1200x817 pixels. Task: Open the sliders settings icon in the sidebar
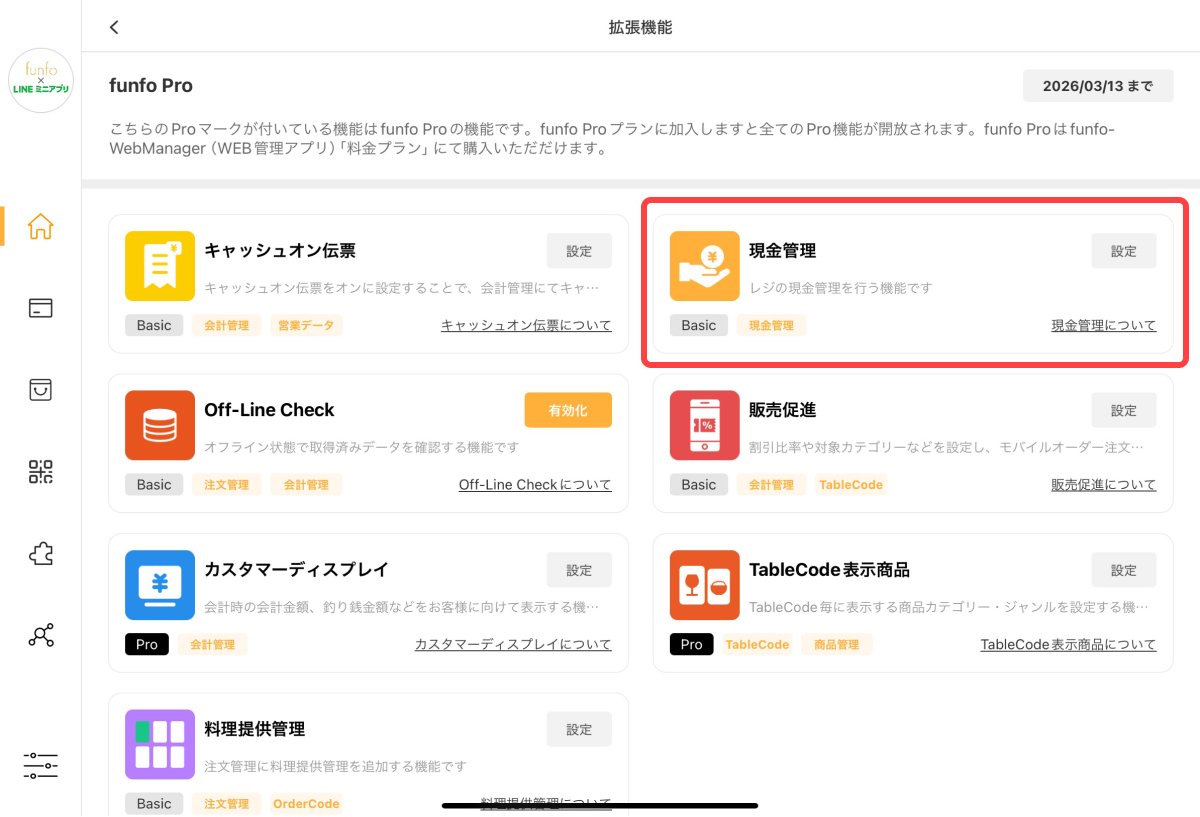tap(41, 766)
